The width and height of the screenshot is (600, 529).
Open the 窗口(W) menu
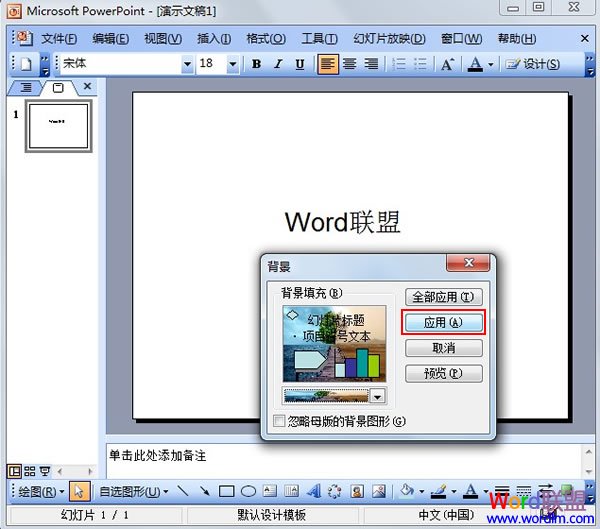tap(461, 39)
